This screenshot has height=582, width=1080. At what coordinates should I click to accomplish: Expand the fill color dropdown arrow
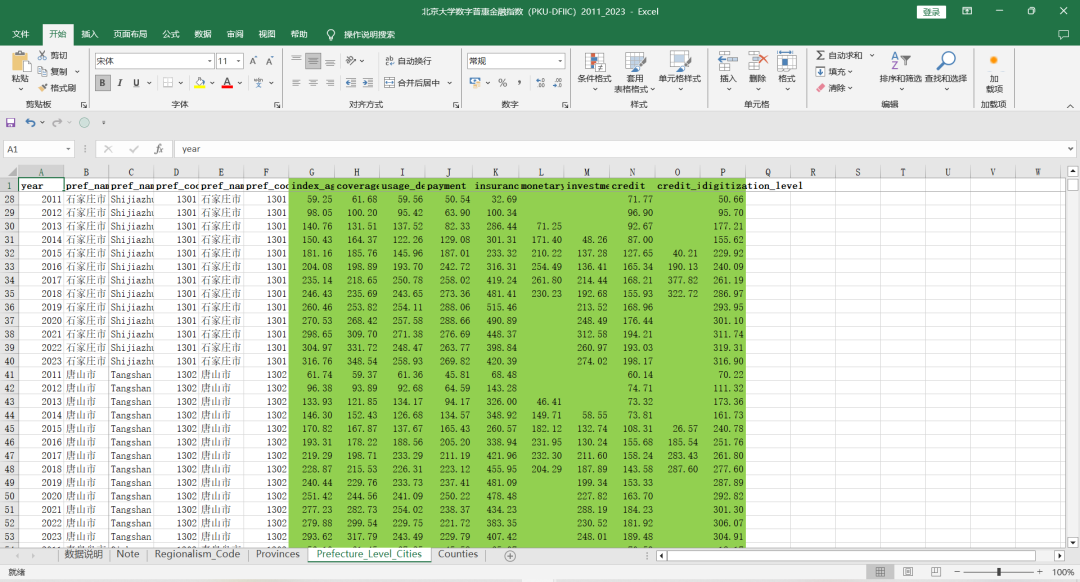click(x=212, y=83)
